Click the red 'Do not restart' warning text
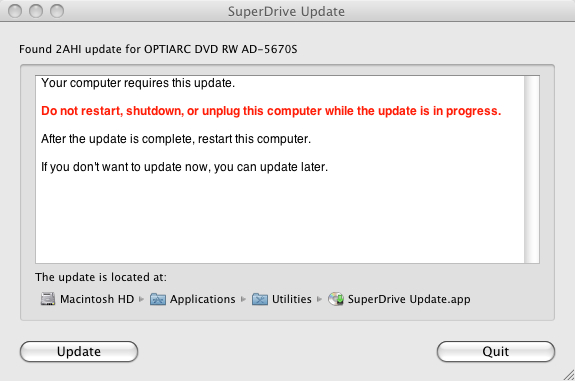 (x=271, y=111)
